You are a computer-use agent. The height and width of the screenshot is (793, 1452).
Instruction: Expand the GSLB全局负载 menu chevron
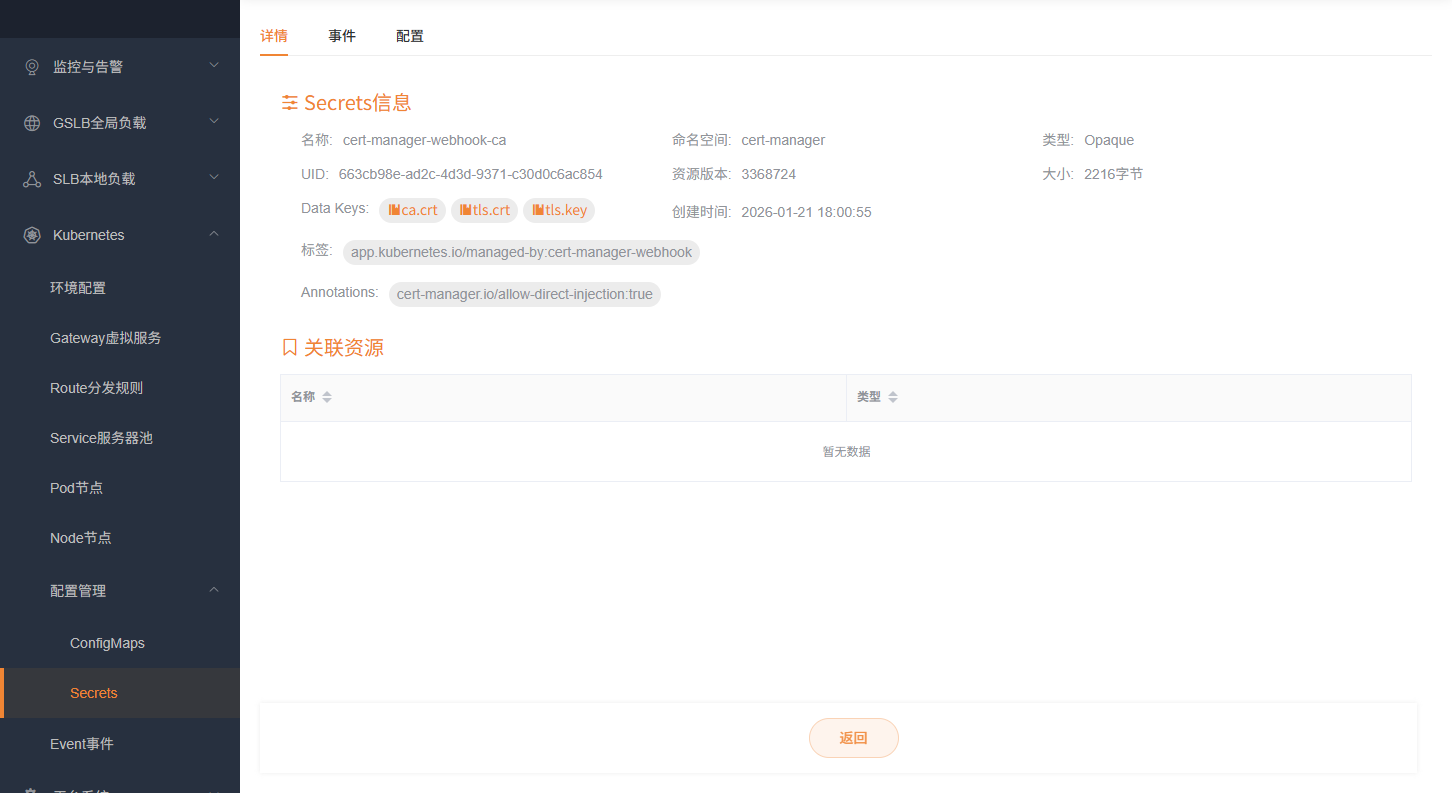214,122
